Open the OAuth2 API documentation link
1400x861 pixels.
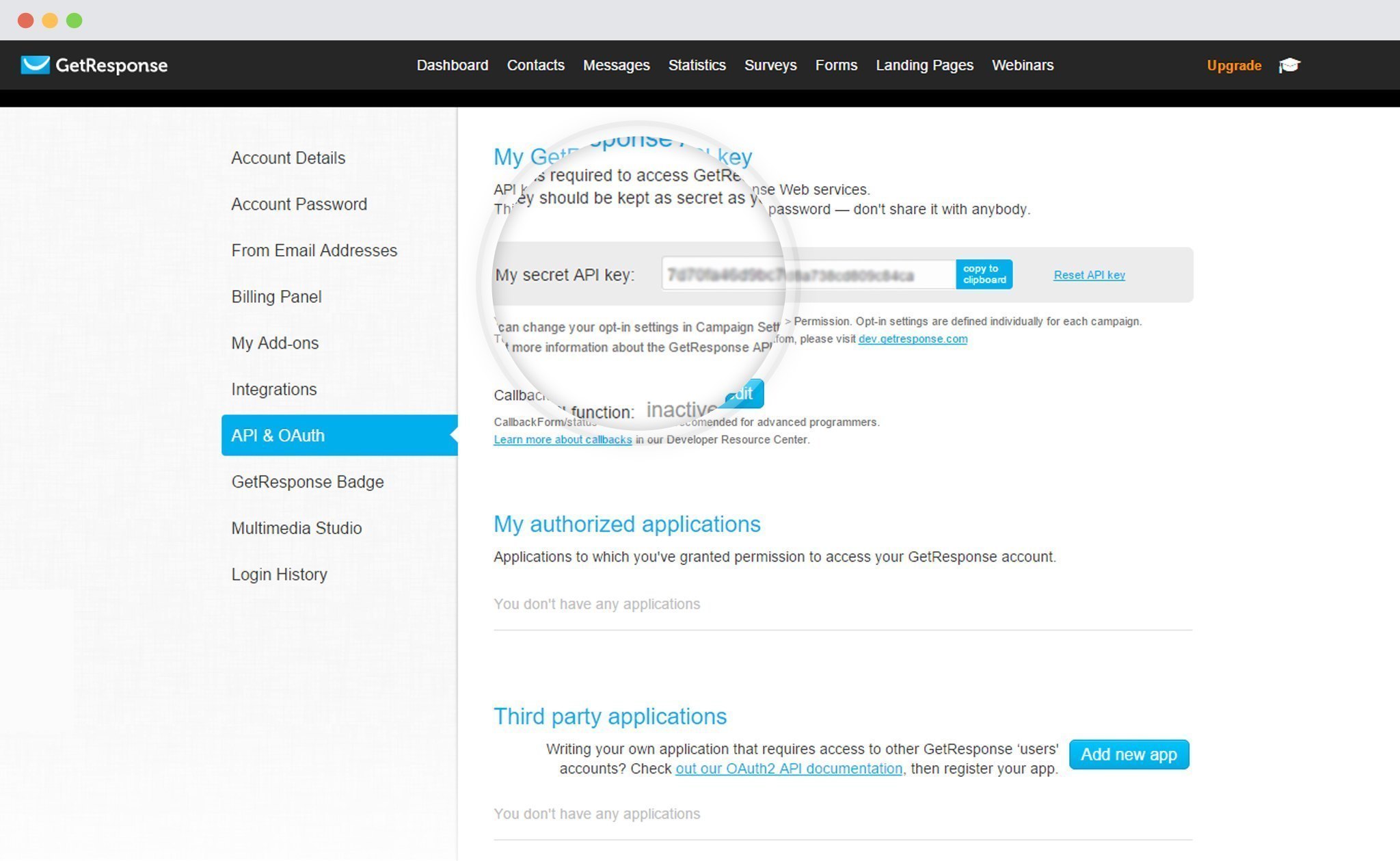coord(789,769)
